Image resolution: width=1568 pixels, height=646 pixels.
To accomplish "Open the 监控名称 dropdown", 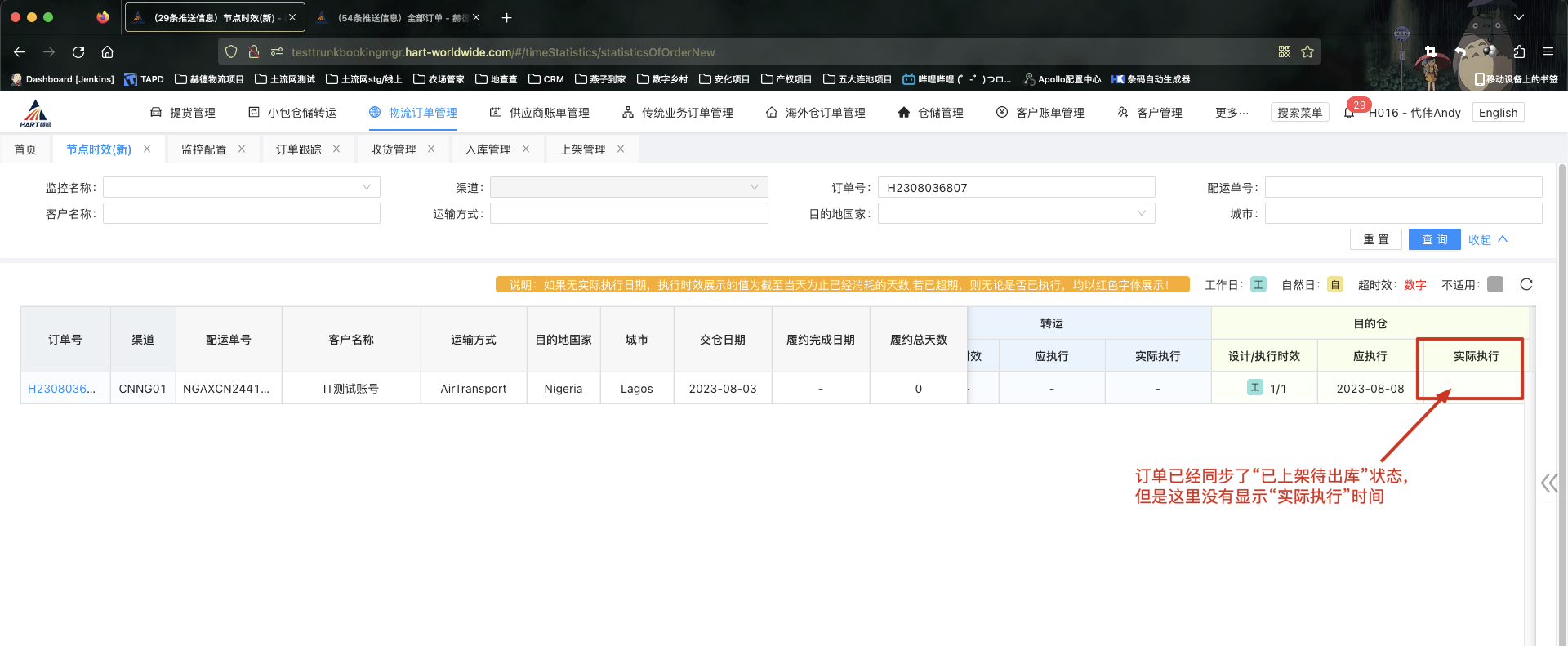I will pos(242,187).
